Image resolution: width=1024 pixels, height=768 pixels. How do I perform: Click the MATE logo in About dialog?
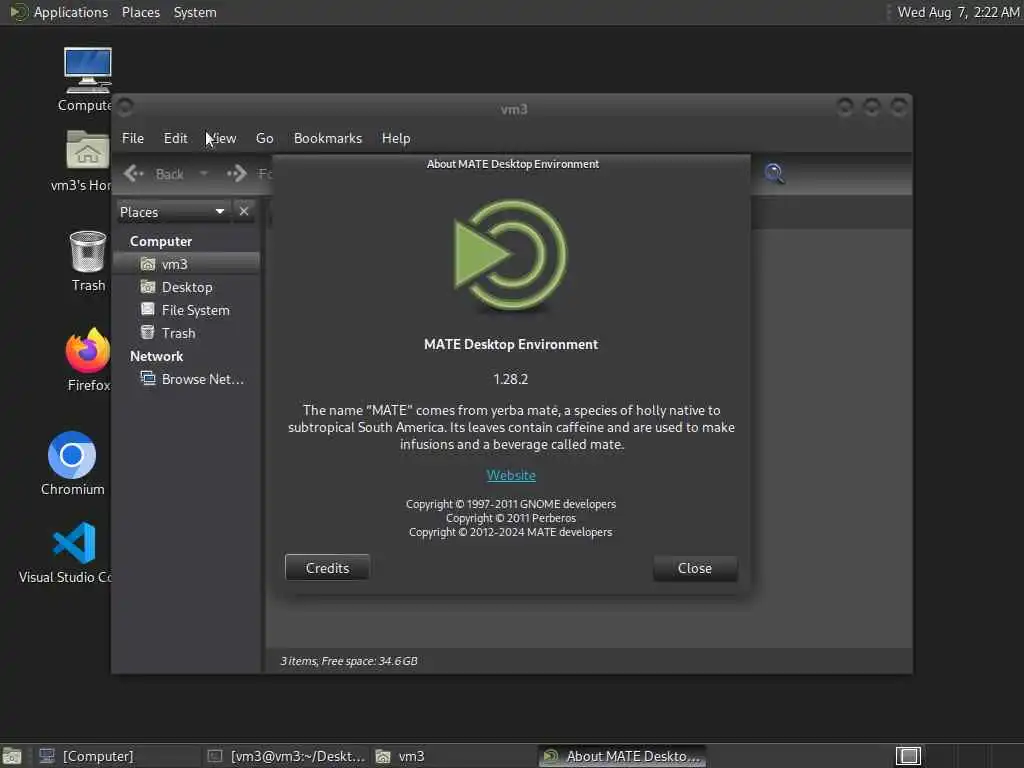511,255
